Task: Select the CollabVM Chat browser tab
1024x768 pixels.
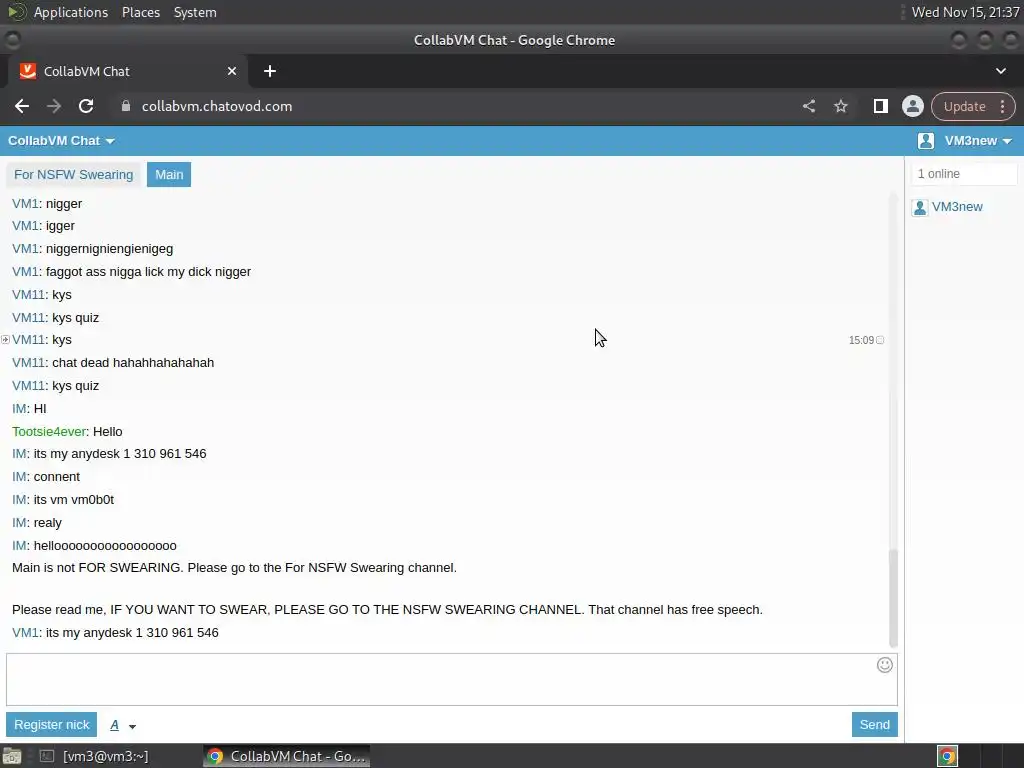Action: [127, 71]
